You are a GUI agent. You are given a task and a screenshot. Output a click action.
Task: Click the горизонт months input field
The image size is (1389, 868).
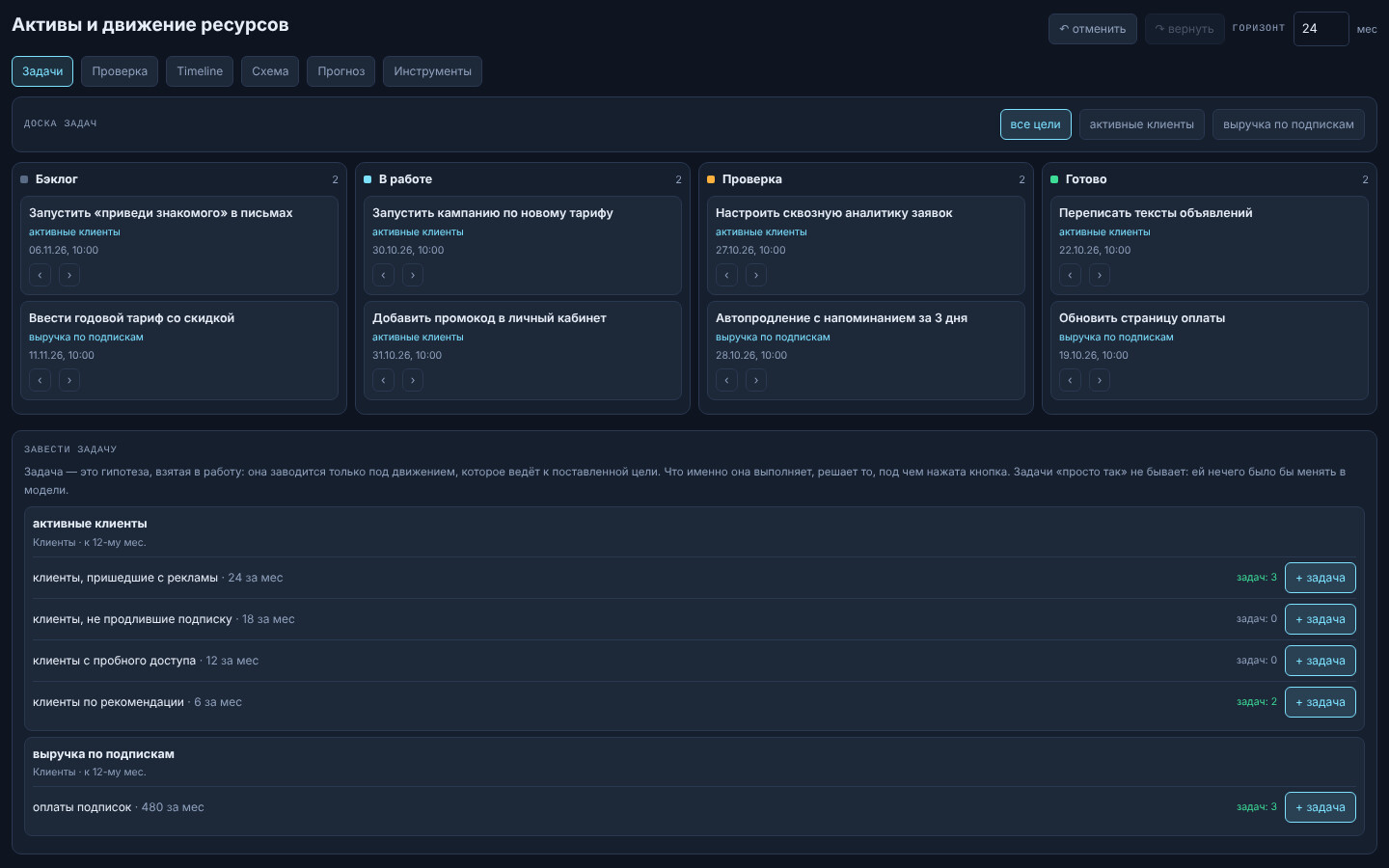click(1321, 29)
